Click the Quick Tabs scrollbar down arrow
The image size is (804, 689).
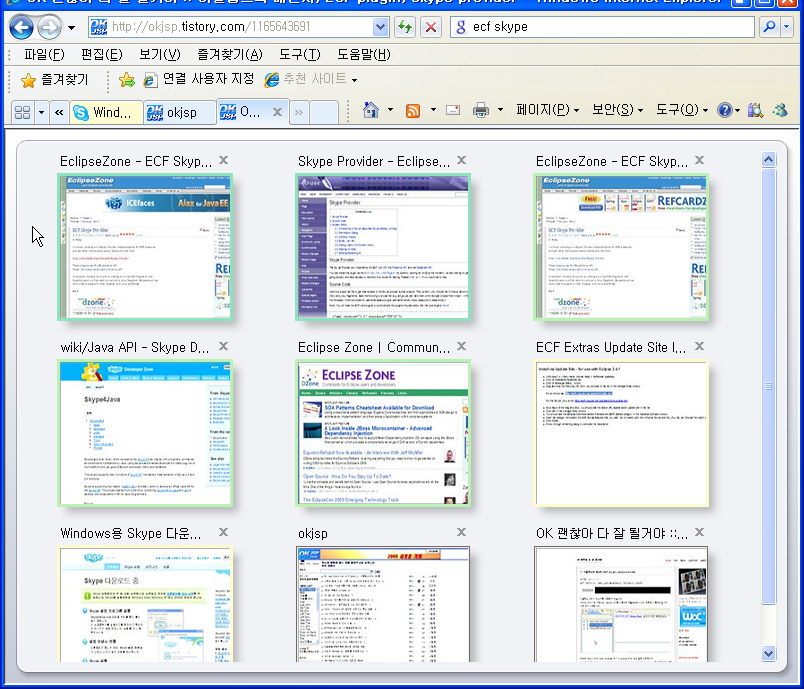pyautogui.click(x=768, y=653)
